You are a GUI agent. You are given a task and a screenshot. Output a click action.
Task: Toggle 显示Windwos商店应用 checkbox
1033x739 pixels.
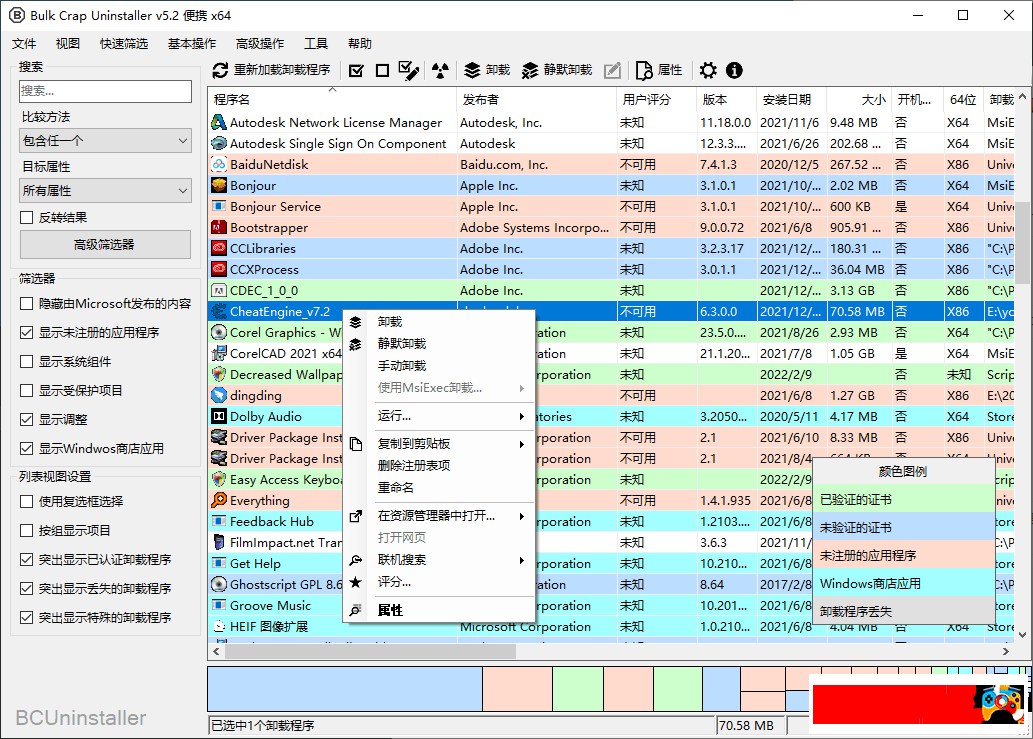26,449
